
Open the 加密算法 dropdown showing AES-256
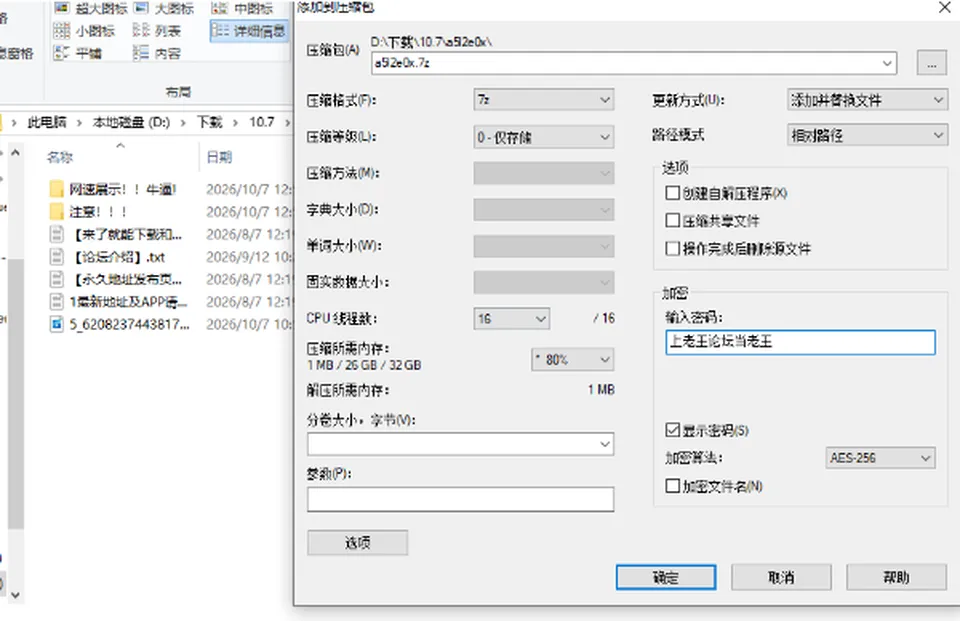(880, 457)
